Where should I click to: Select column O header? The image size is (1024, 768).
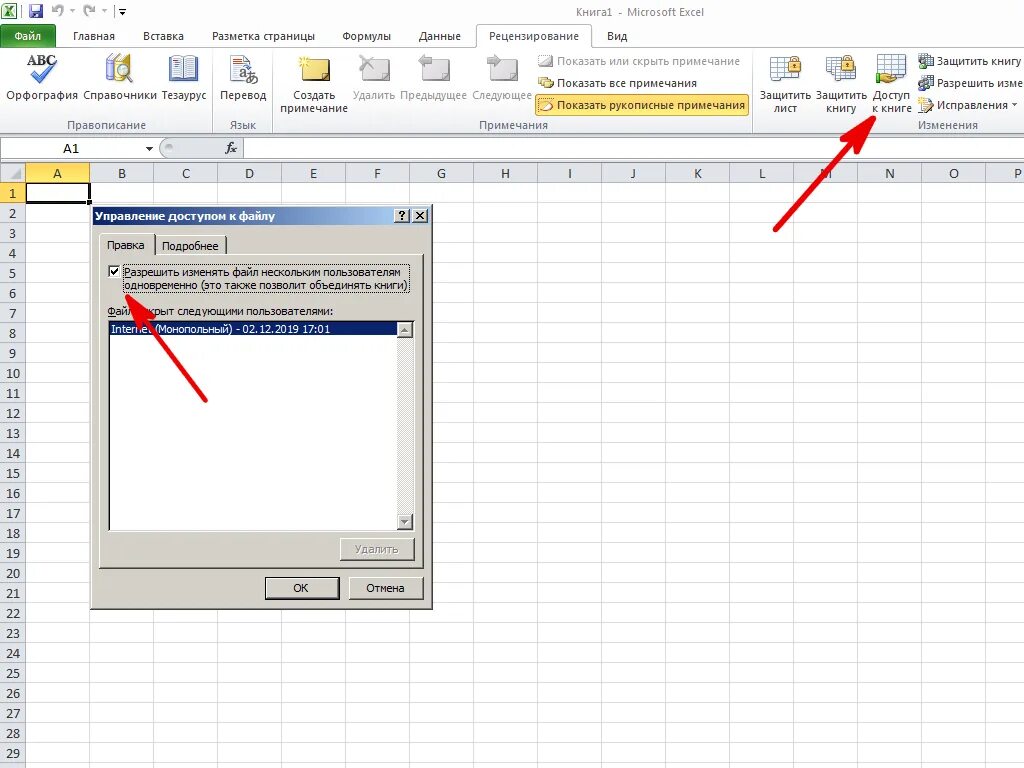[x=953, y=174]
